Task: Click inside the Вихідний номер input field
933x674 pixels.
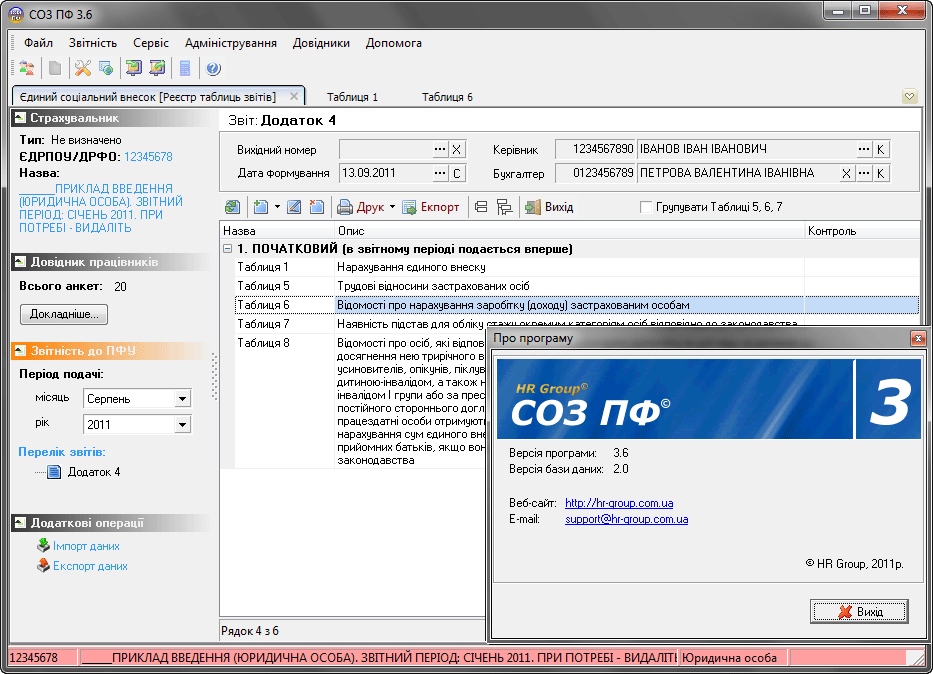Action: (x=385, y=149)
